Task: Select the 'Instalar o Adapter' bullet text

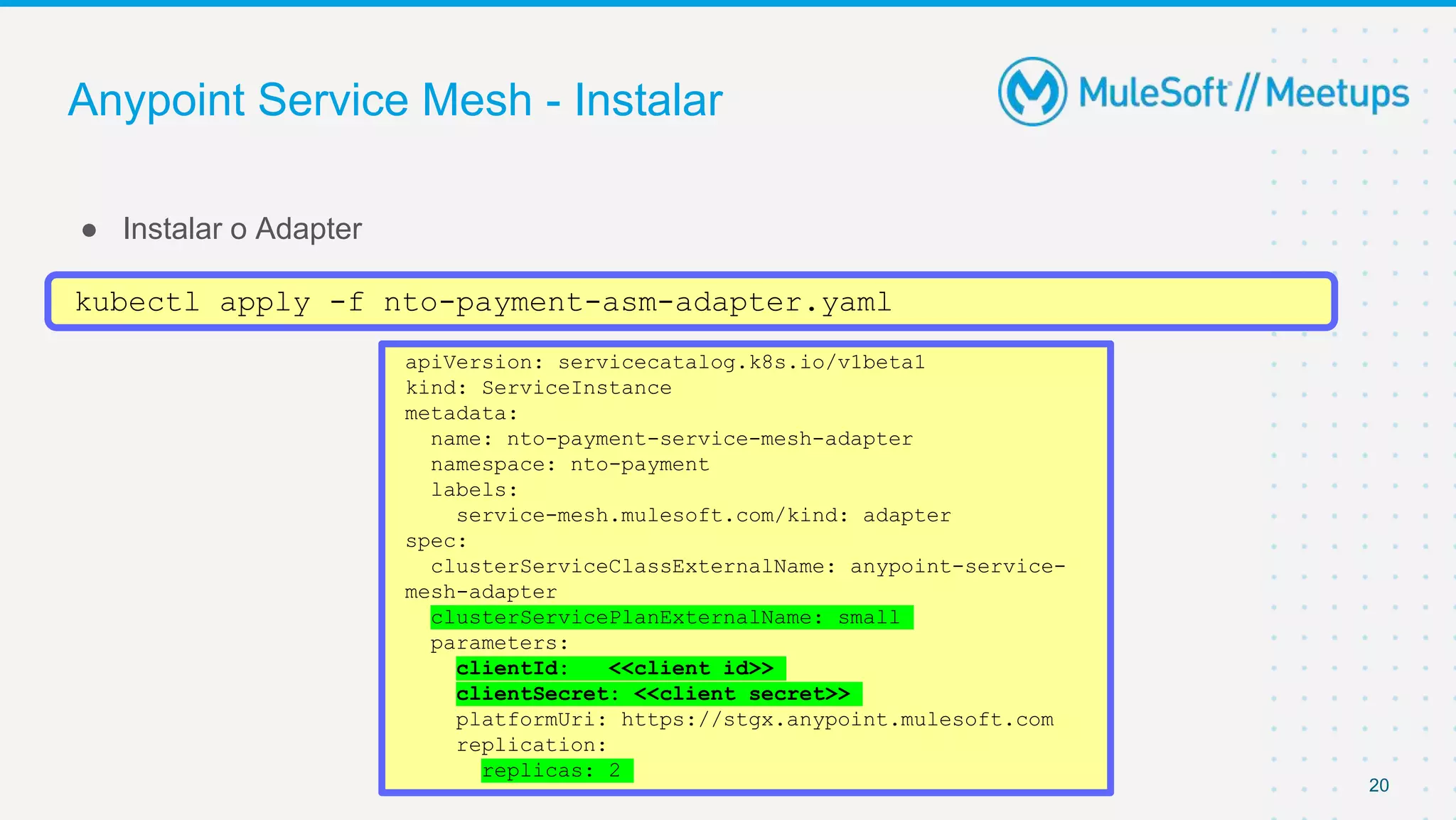Action: click(x=242, y=229)
